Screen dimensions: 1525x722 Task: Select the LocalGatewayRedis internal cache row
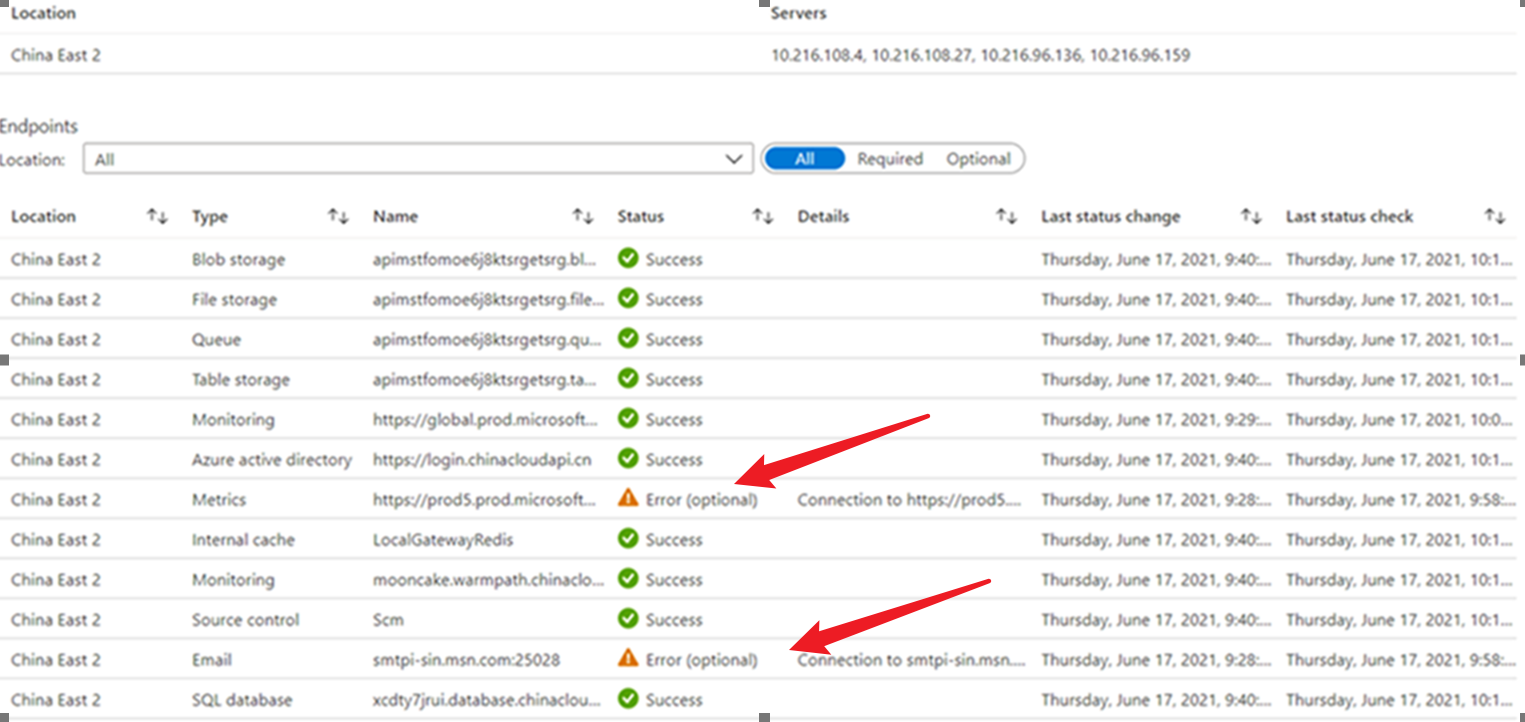tap(443, 540)
